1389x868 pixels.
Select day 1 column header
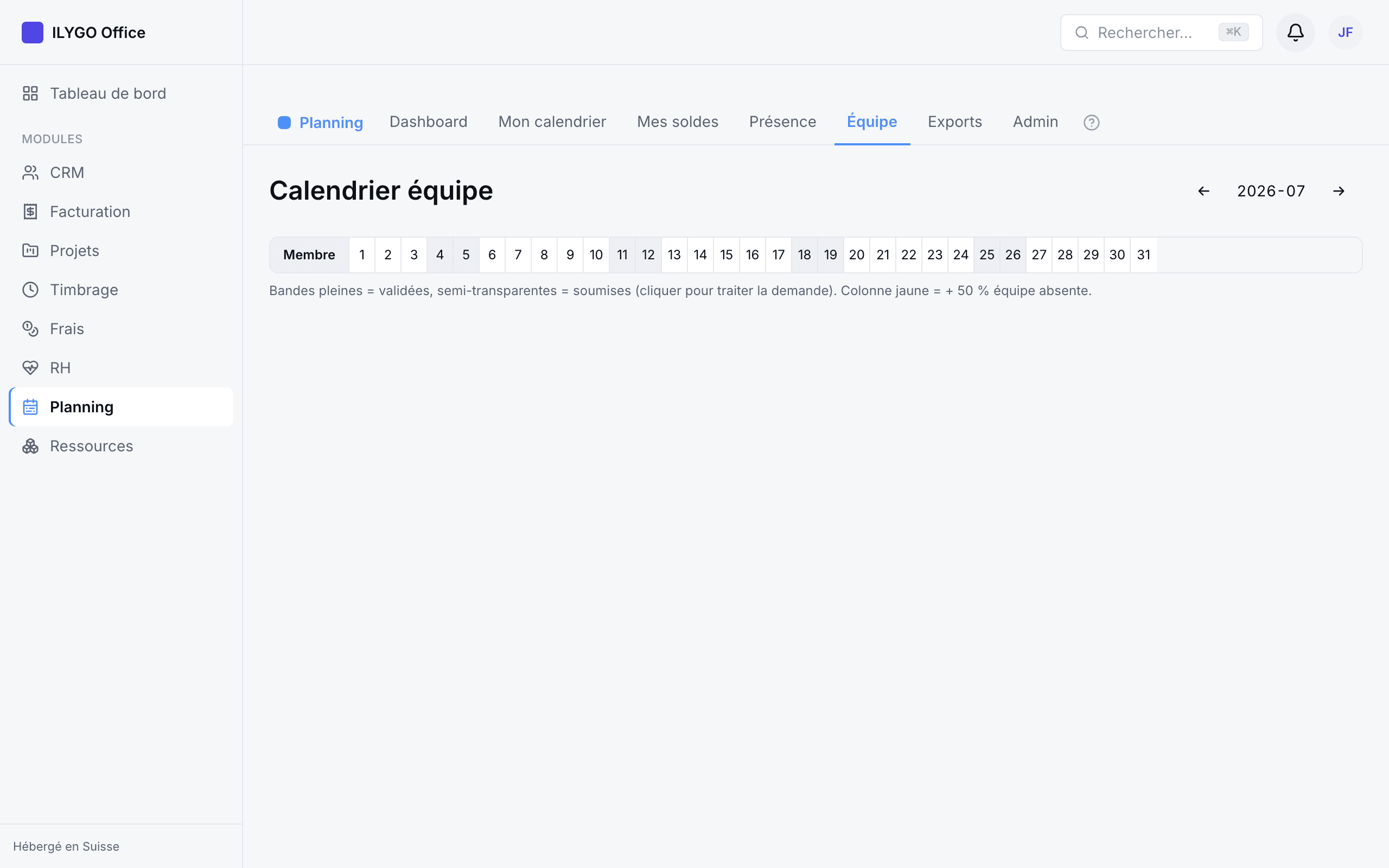coord(361,254)
